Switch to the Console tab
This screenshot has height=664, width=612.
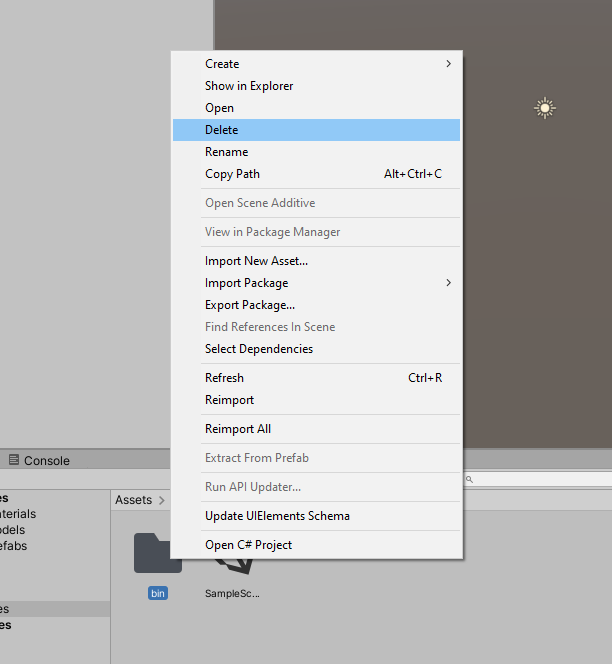pos(39,460)
